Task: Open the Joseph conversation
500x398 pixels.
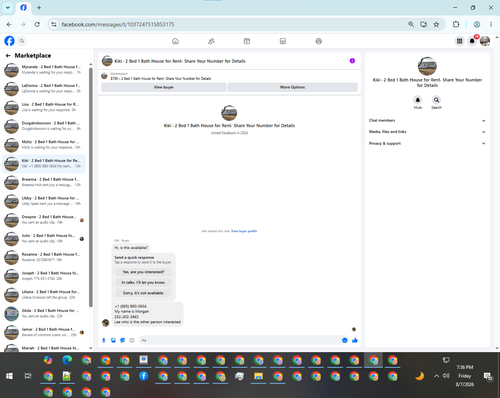Action: tap(44, 276)
